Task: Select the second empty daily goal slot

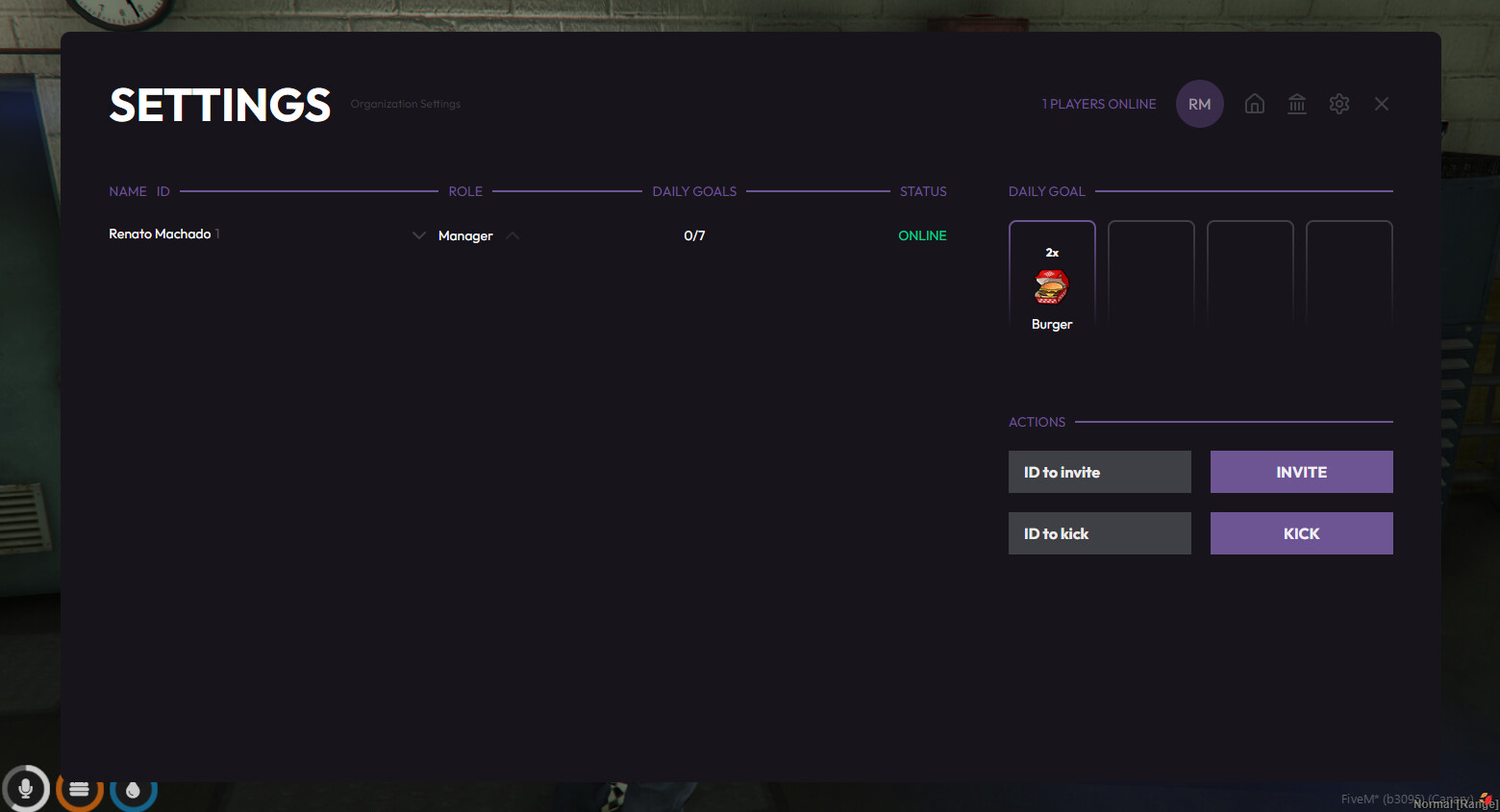Action: tap(1151, 277)
